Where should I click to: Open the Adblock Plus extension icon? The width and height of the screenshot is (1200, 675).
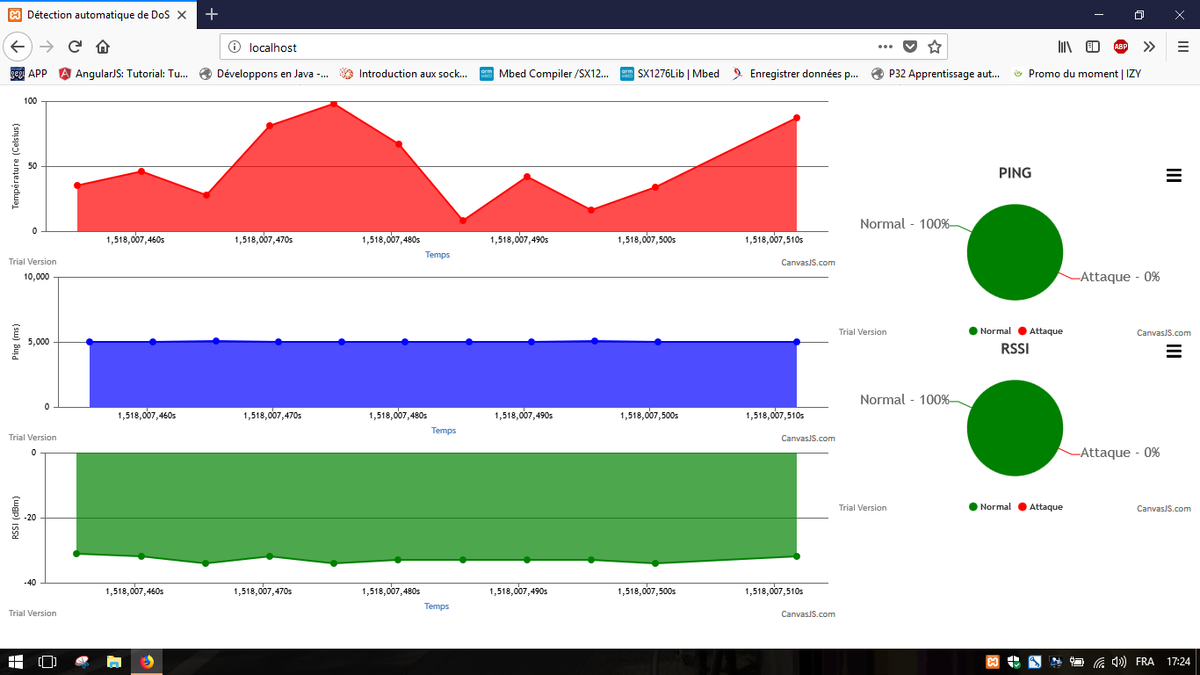1121,46
